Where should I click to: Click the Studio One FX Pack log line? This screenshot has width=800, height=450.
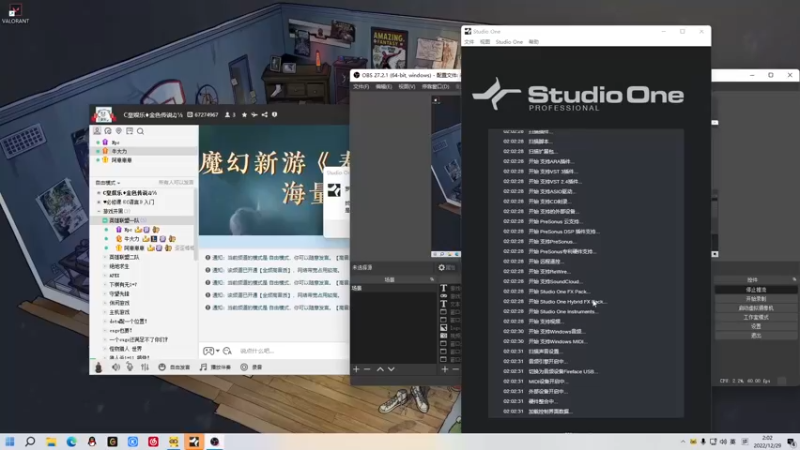[559, 292]
